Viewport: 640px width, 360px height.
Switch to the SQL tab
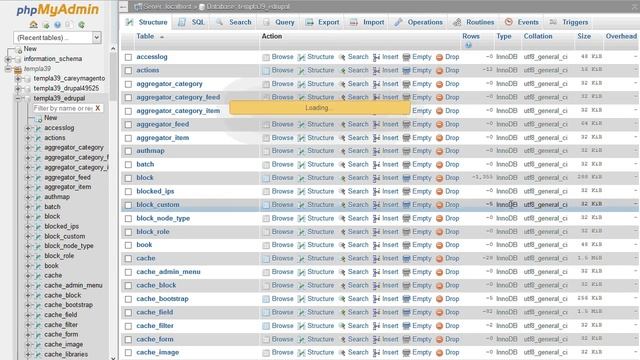point(191,22)
